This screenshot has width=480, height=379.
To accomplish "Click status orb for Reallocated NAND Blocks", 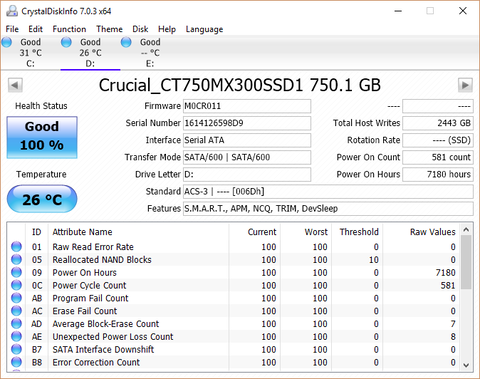I will click(x=16, y=259).
